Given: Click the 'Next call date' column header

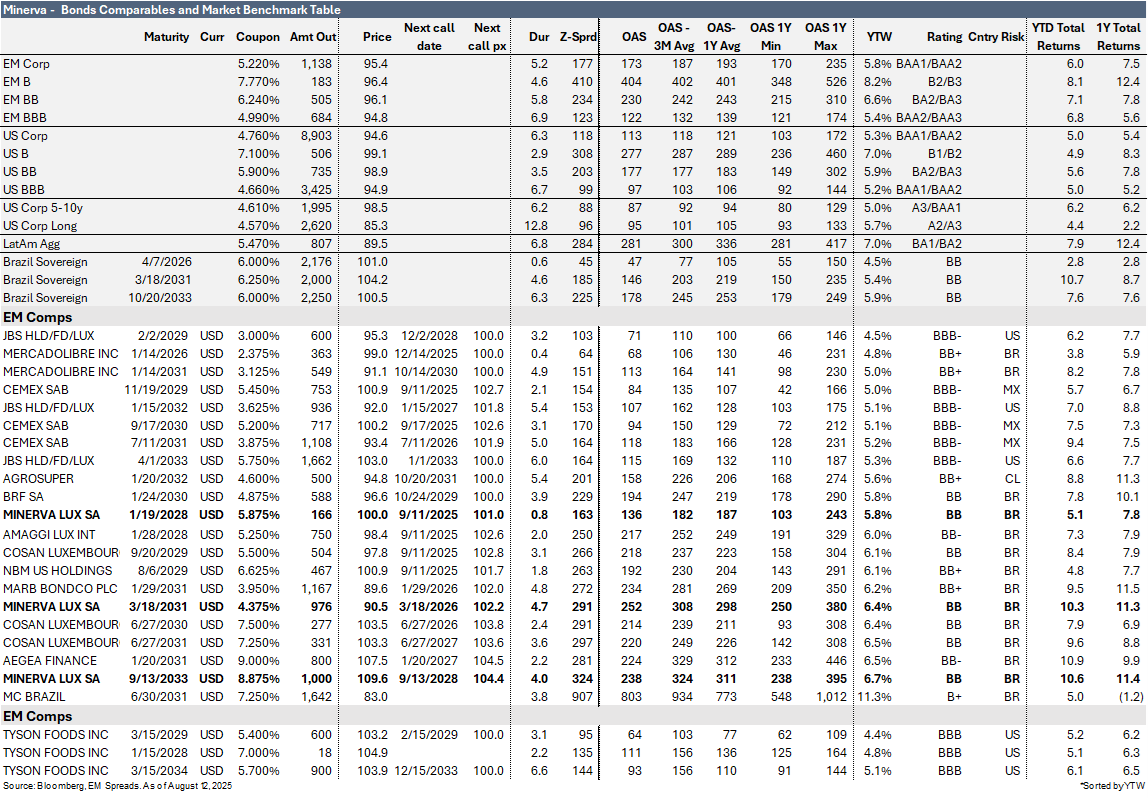Looking at the screenshot, I should [429, 37].
